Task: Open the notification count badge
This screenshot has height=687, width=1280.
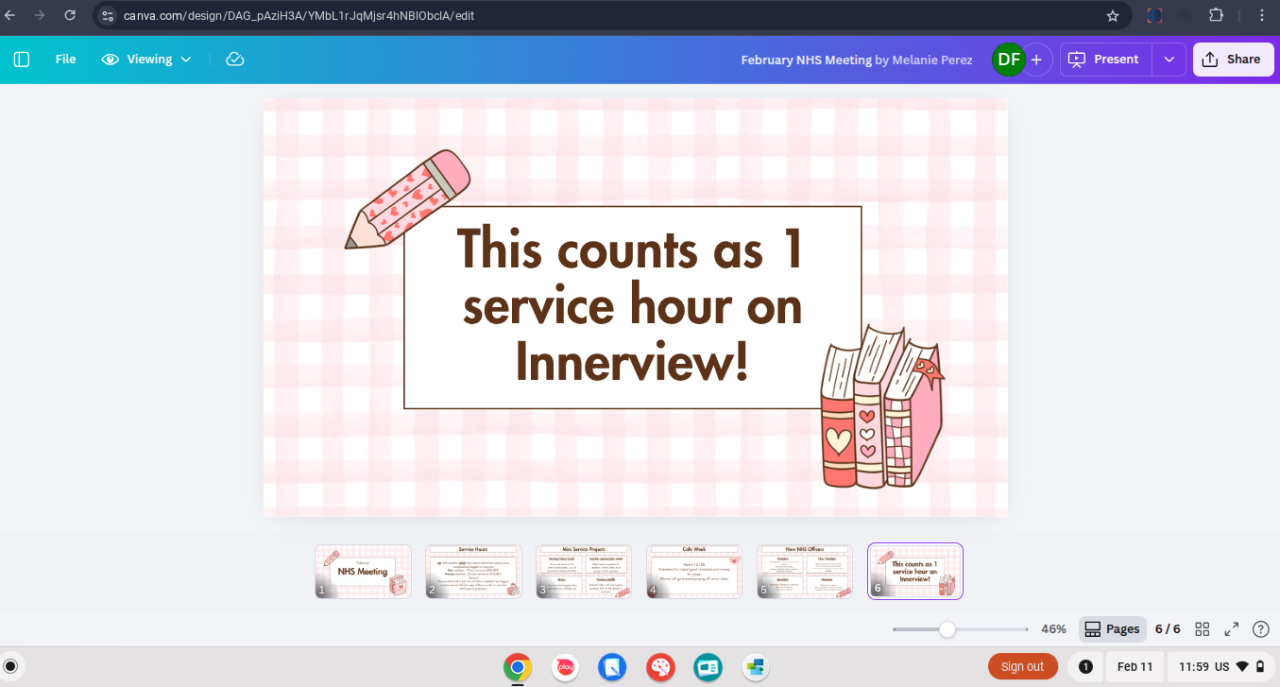Action: 1085,666
